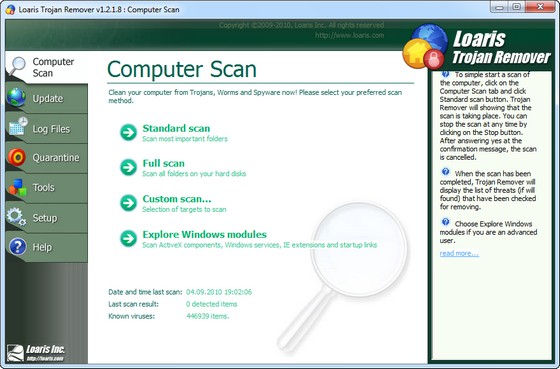Visit the http://www.loaris.com header link
The width and height of the screenshot is (560, 369).
click(x=349, y=35)
